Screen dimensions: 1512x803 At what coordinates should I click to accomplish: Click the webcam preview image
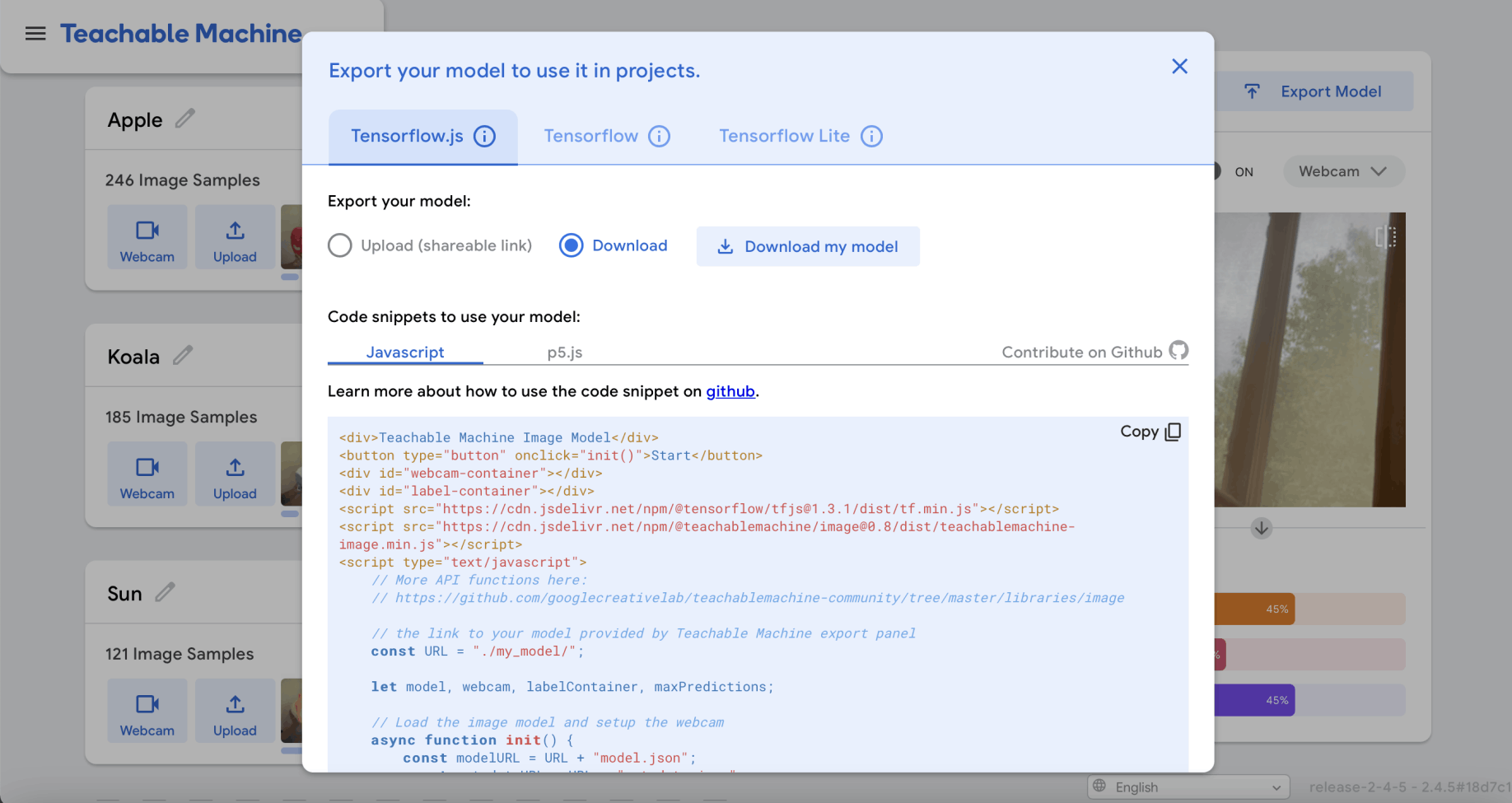1309,360
